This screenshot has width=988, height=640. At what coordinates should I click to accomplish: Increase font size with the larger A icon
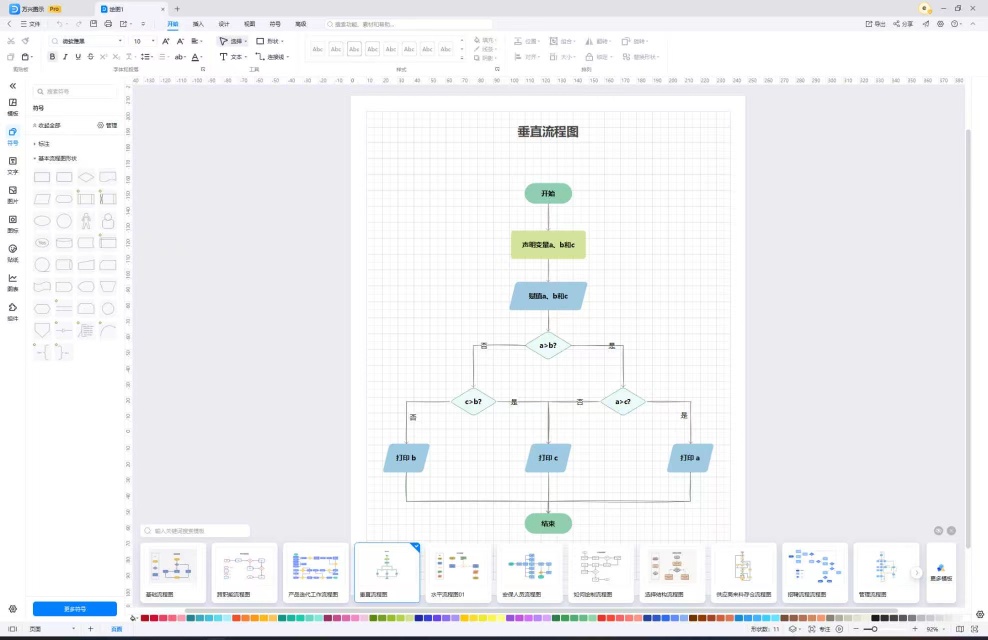tap(166, 41)
